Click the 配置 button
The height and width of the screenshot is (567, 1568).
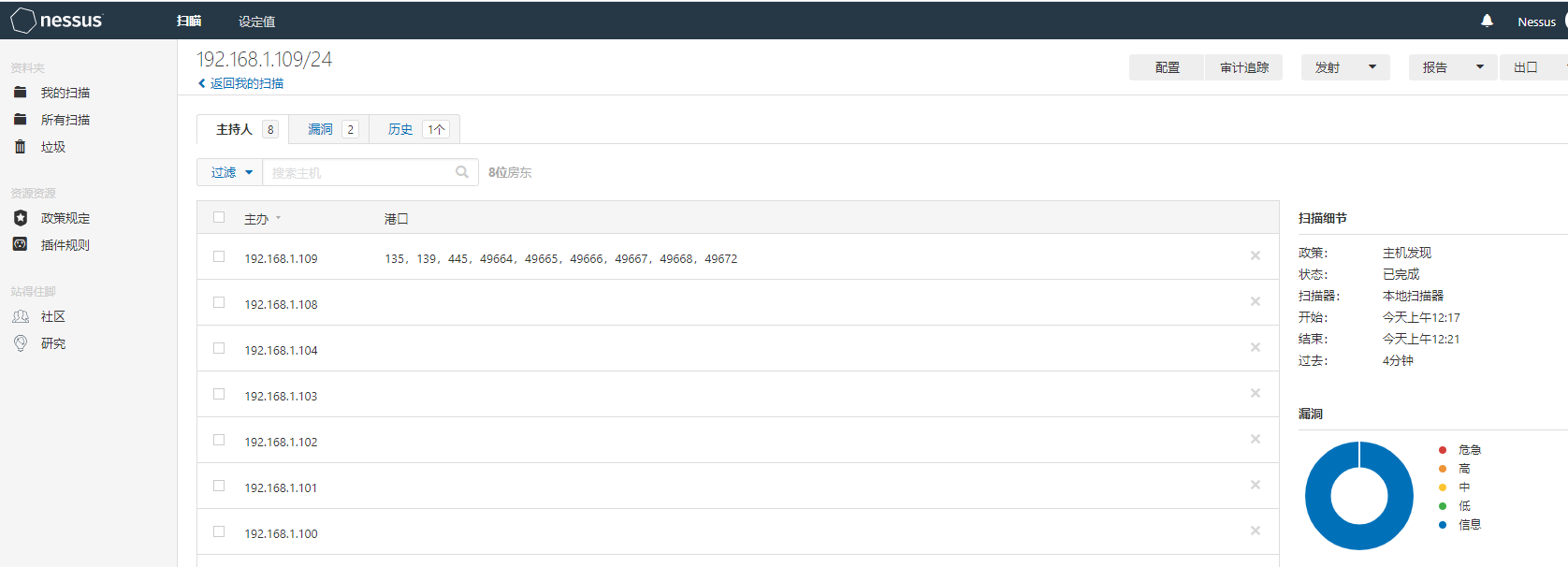(1167, 67)
